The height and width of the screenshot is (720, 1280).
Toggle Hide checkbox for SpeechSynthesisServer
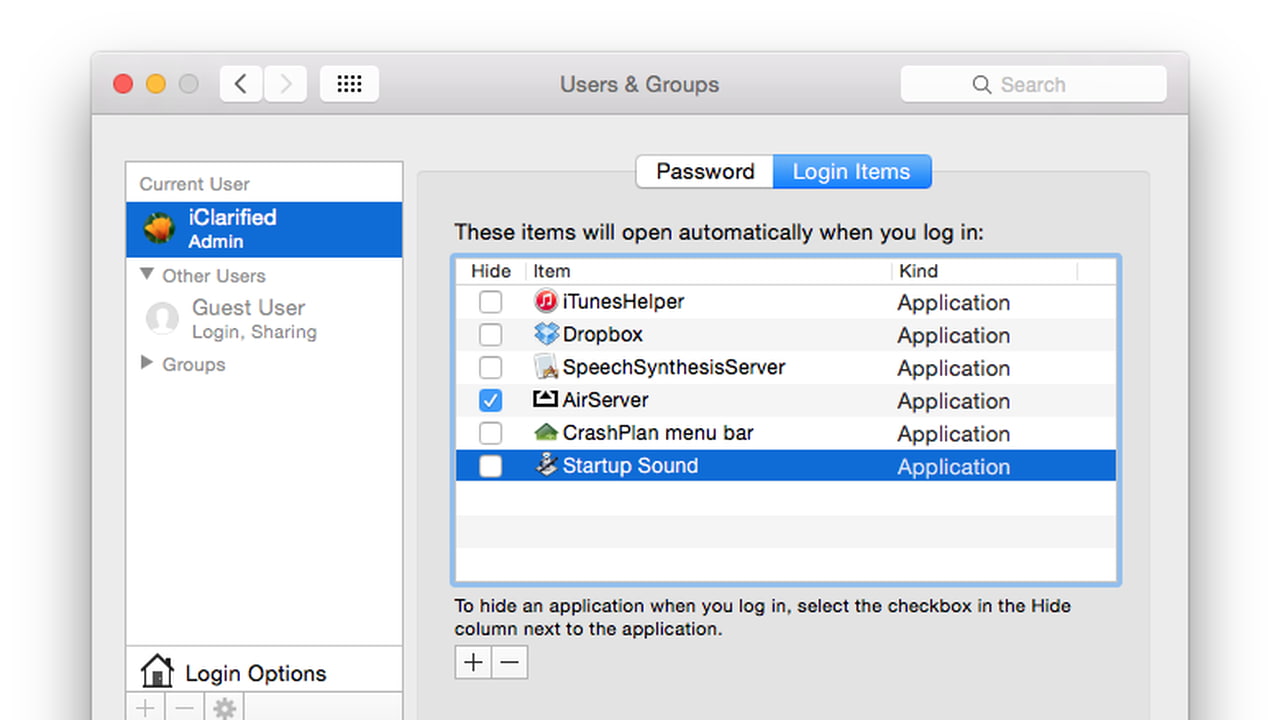pos(490,367)
